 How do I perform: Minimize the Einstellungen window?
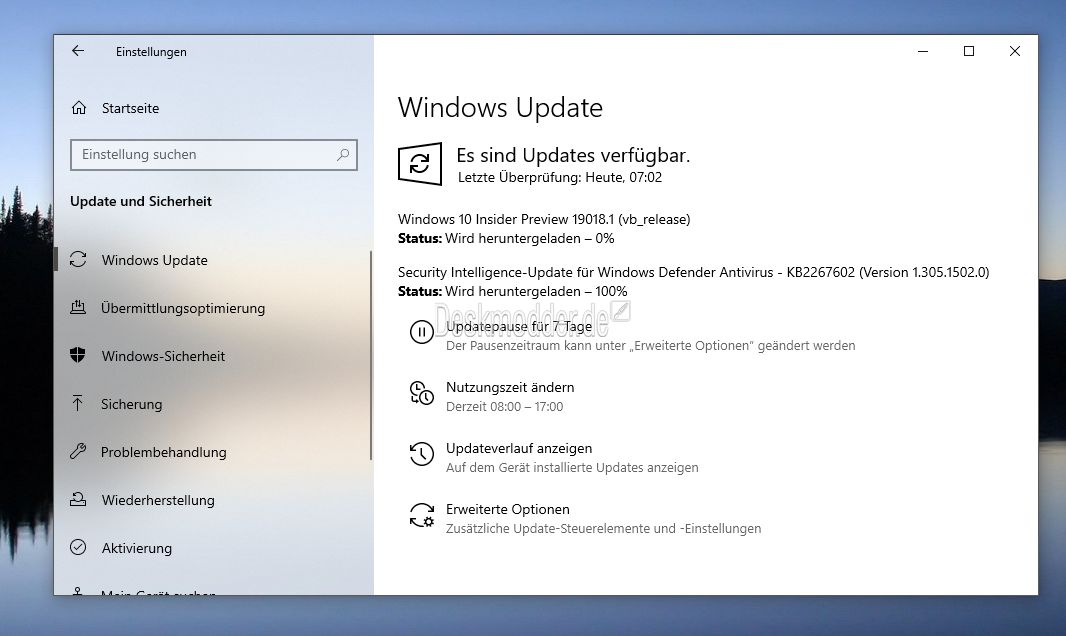[x=923, y=51]
